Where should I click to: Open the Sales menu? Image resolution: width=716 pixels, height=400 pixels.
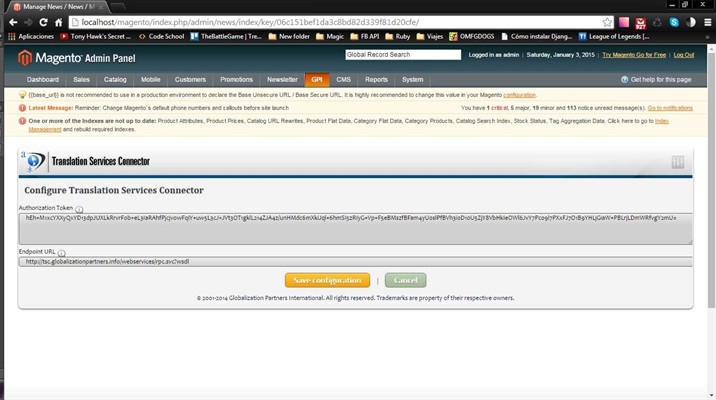coord(81,79)
